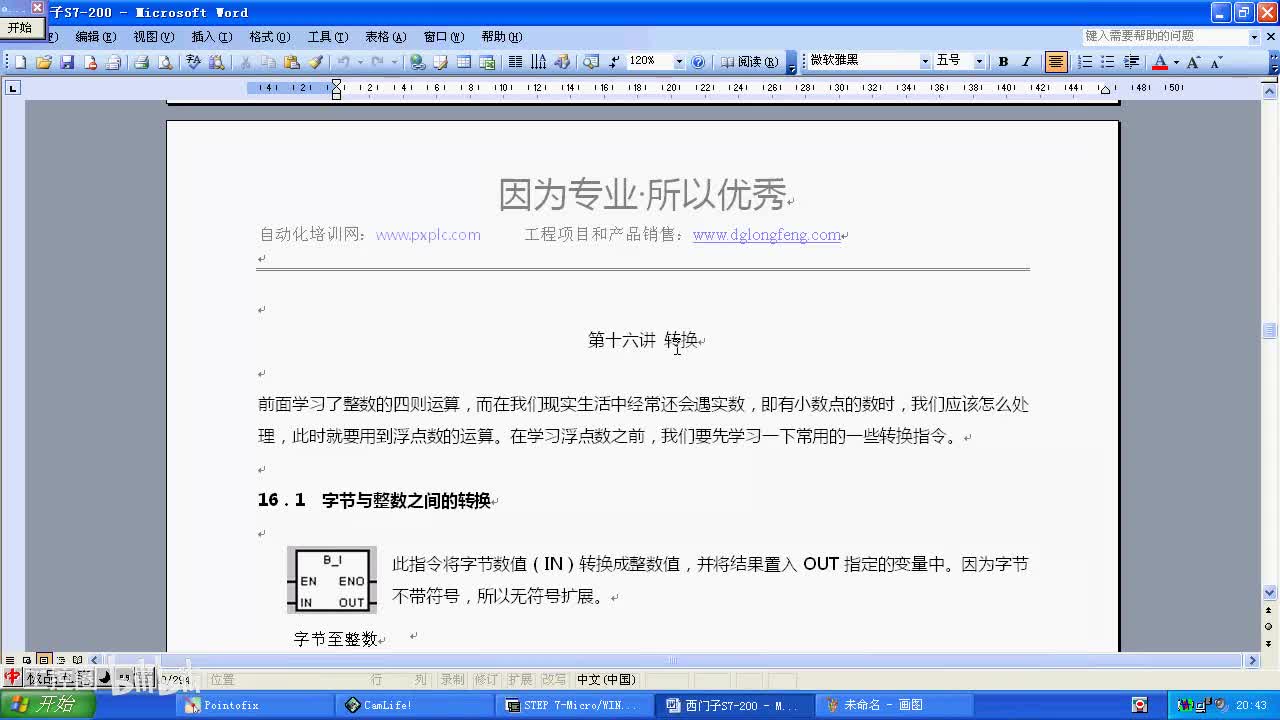The height and width of the screenshot is (720, 1280).
Task: Open the font size dropdown 五号
Action: [x=979, y=62]
